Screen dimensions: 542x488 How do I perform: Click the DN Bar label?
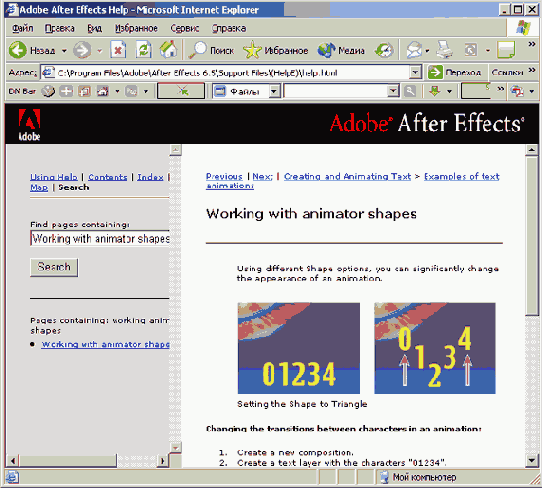pos(22,91)
